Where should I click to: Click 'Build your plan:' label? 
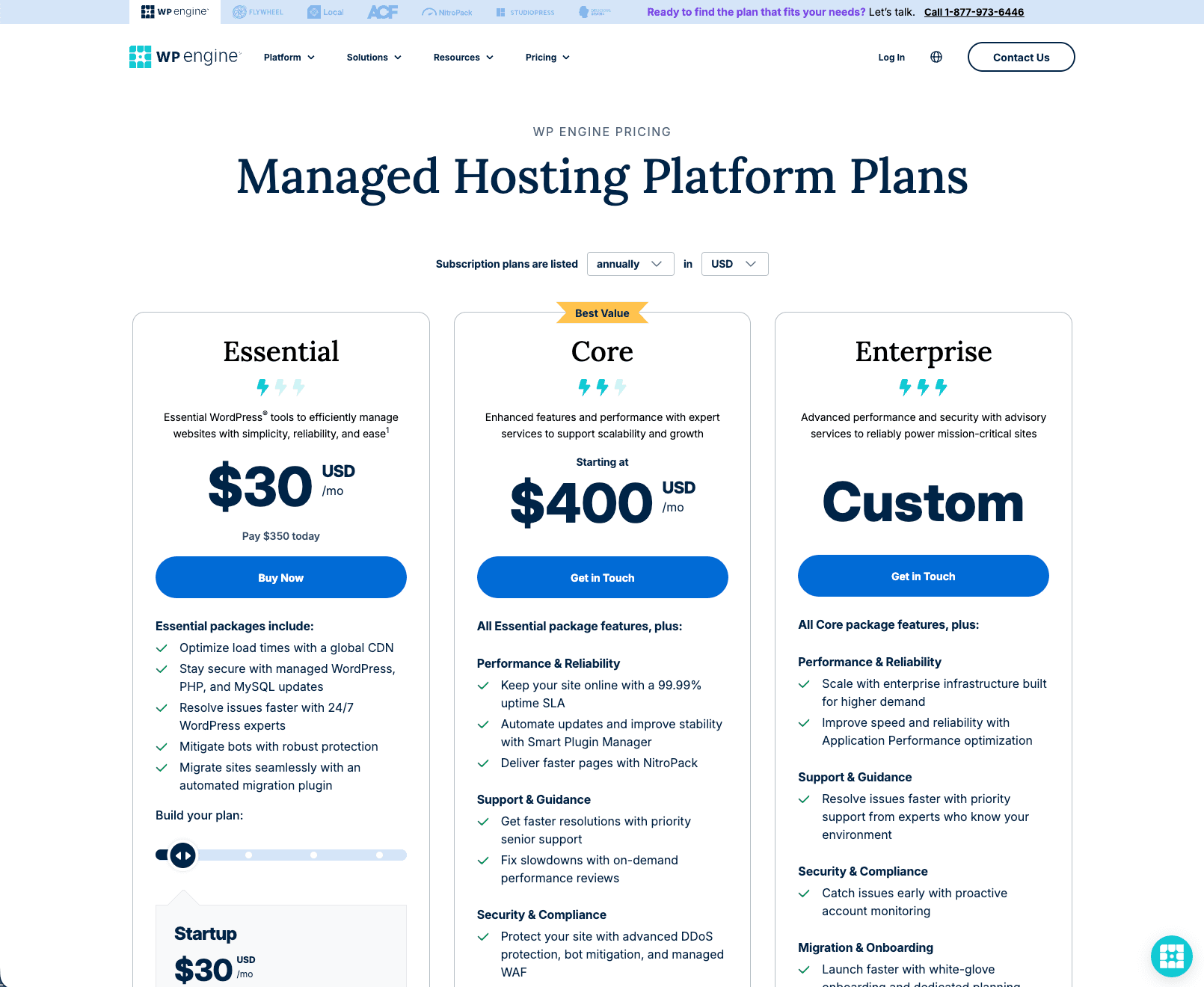[x=199, y=815]
